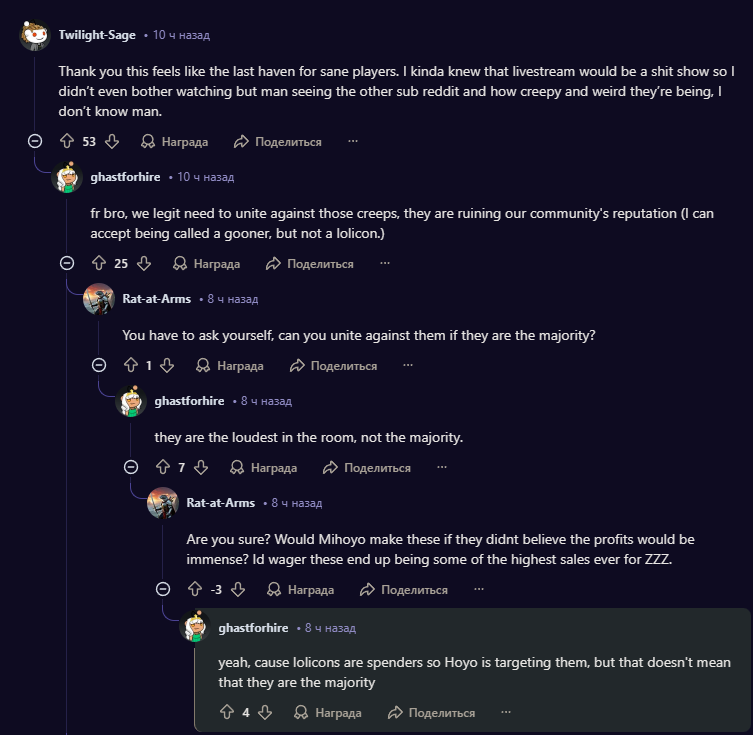Open more options on the highlighted comment

(506, 713)
